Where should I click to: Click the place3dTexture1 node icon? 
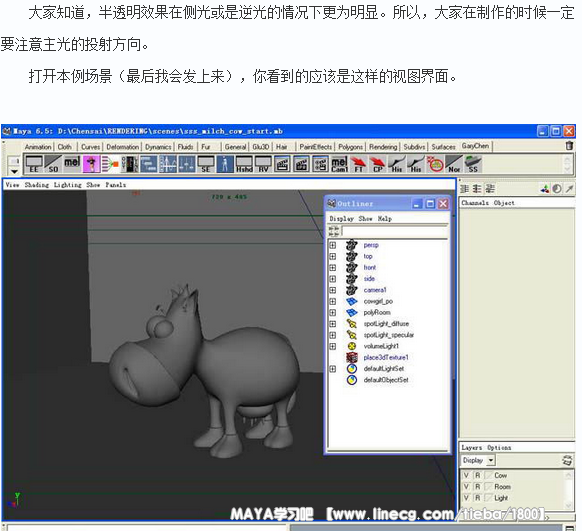click(351, 357)
